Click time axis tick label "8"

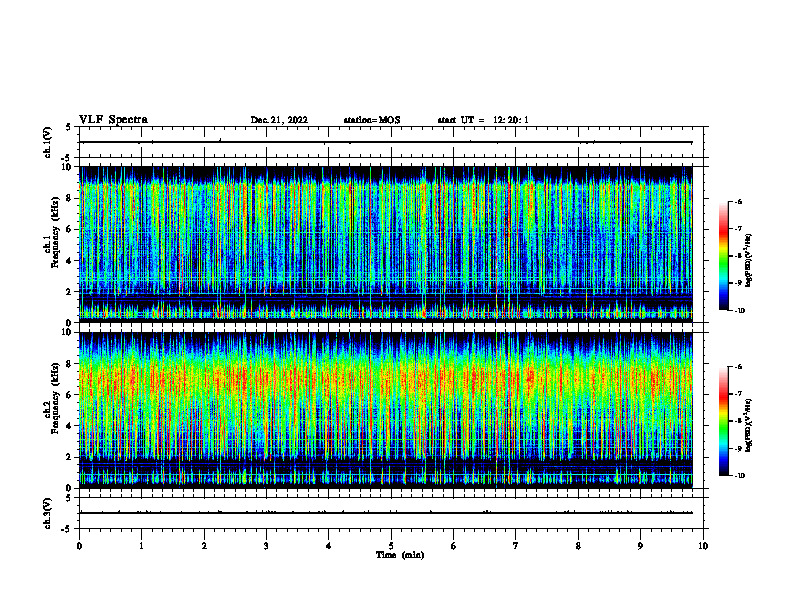coord(578,546)
